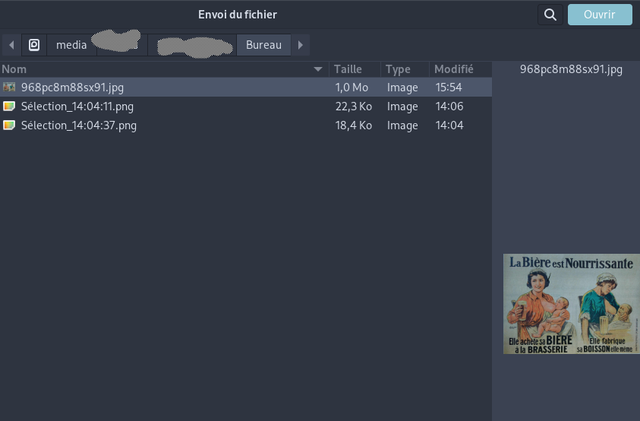Go to the Bureau path segment
The width and height of the screenshot is (640, 421).
(x=264, y=45)
